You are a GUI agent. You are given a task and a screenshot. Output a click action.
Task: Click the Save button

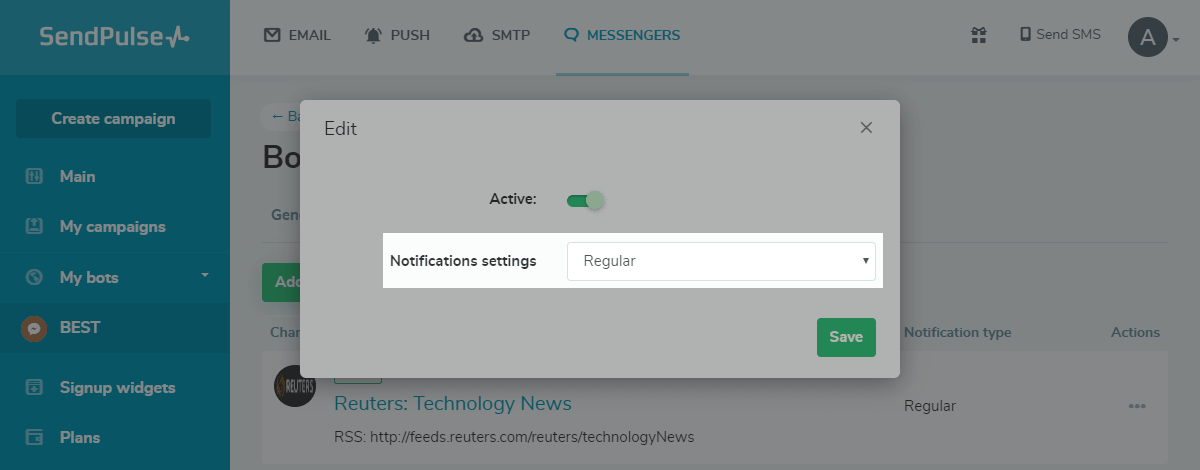point(846,337)
